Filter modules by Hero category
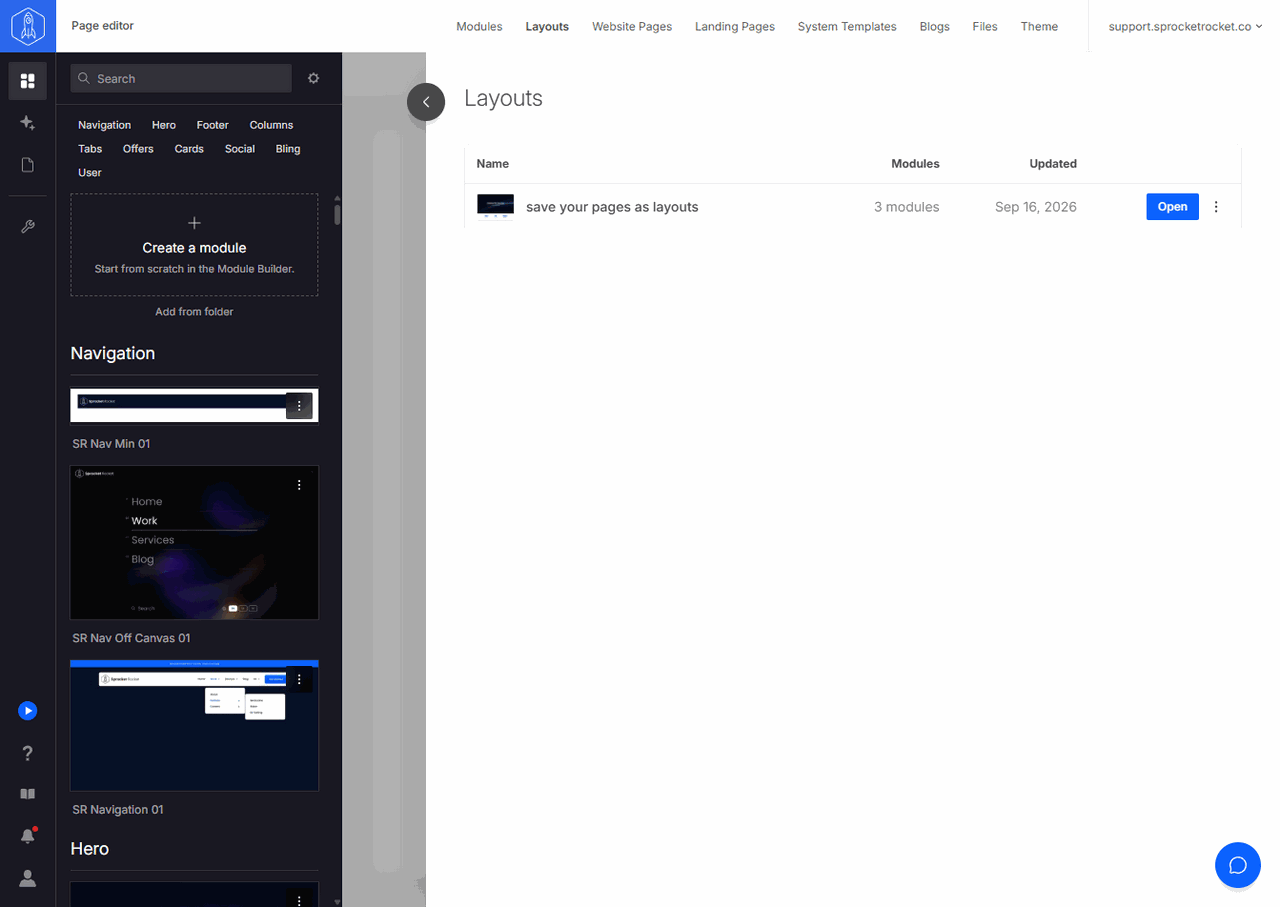This screenshot has width=1280, height=907. (164, 125)
